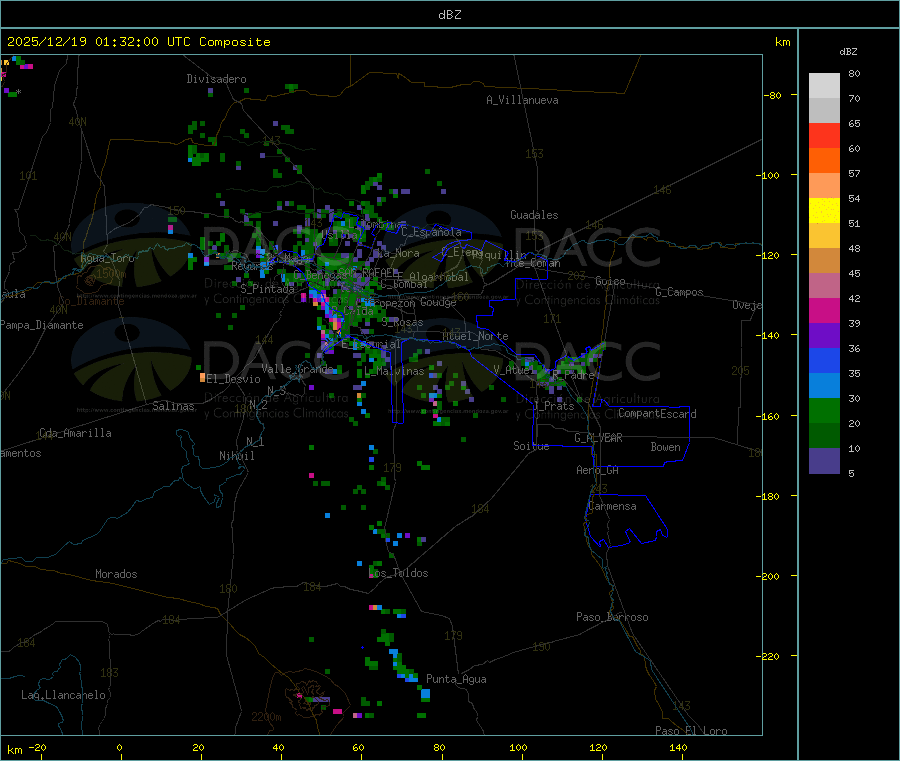900x761 pixels.
Task: Click the El_Desvio map label
Action: click(234, 379)
